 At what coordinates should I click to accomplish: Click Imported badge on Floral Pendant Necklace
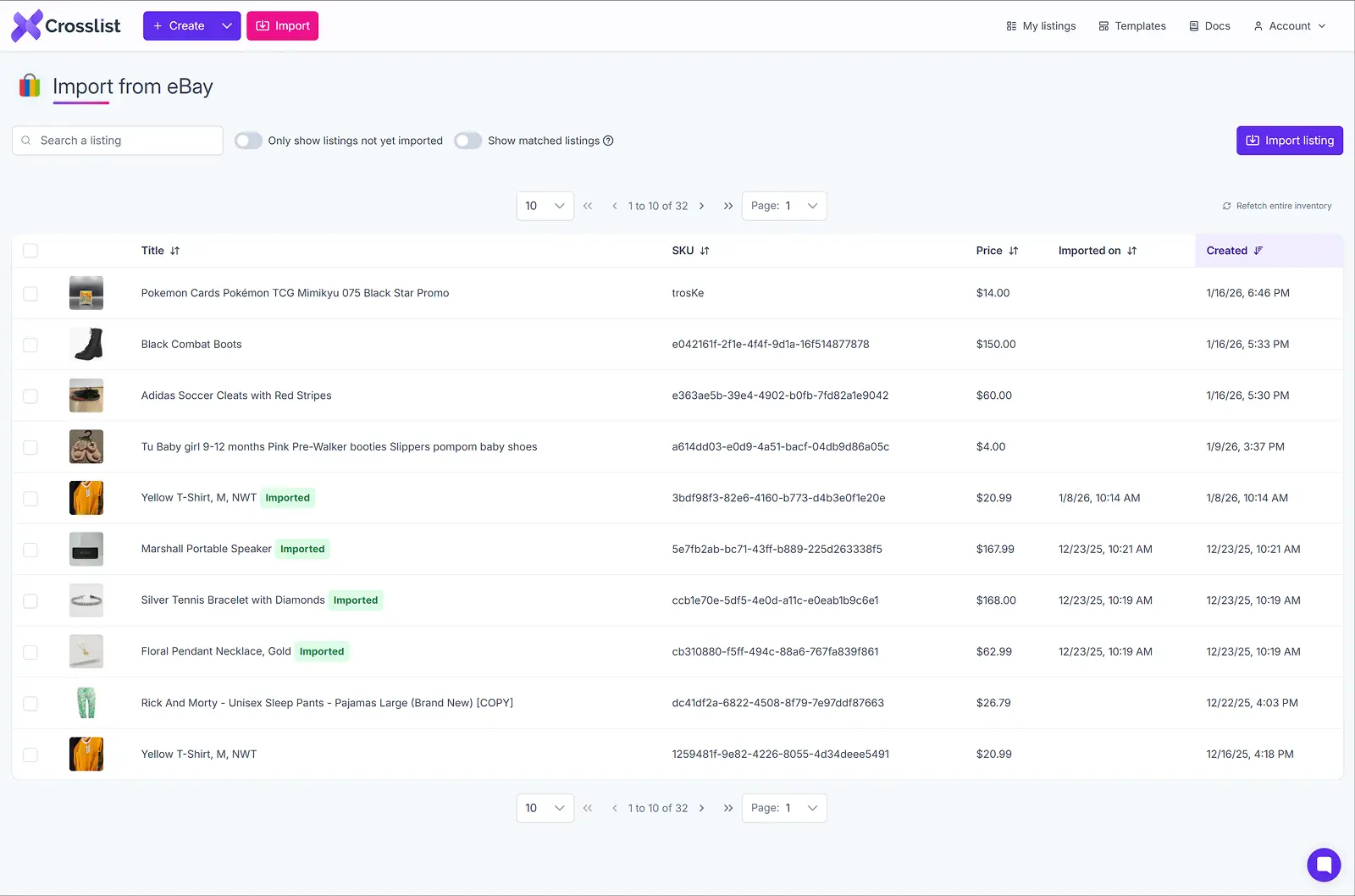point(322,651)
